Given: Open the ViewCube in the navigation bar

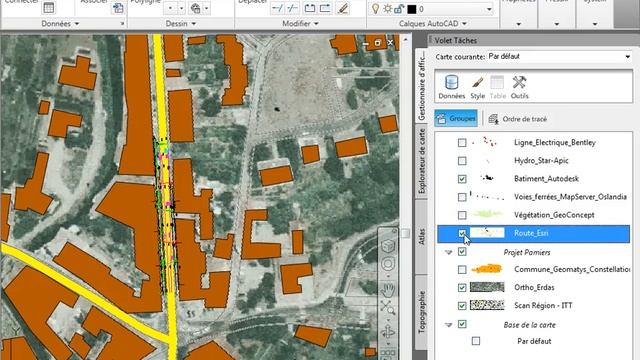Looking at the screenshot, I should 388,245.
